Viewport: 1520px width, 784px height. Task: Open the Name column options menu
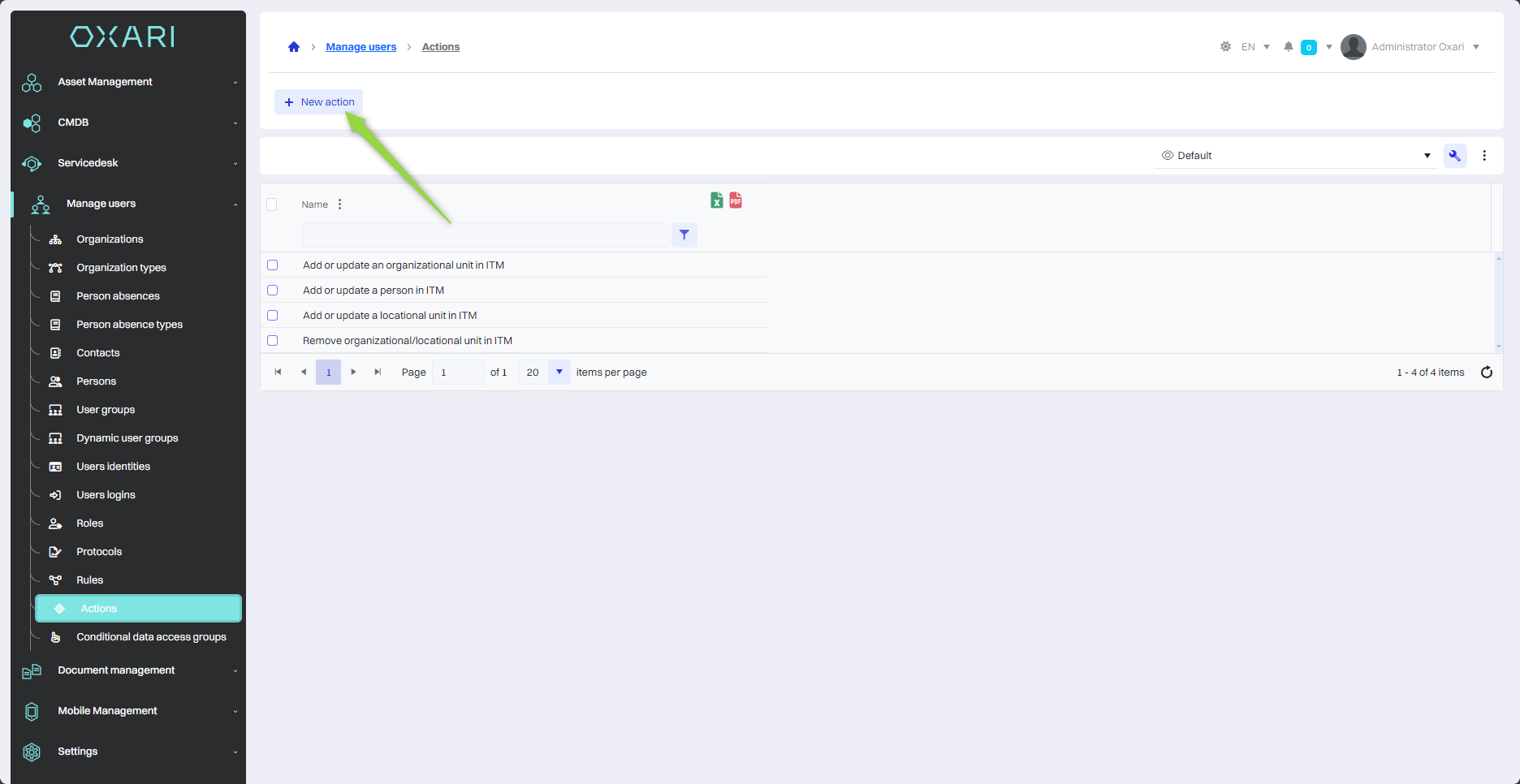[339, 205]
